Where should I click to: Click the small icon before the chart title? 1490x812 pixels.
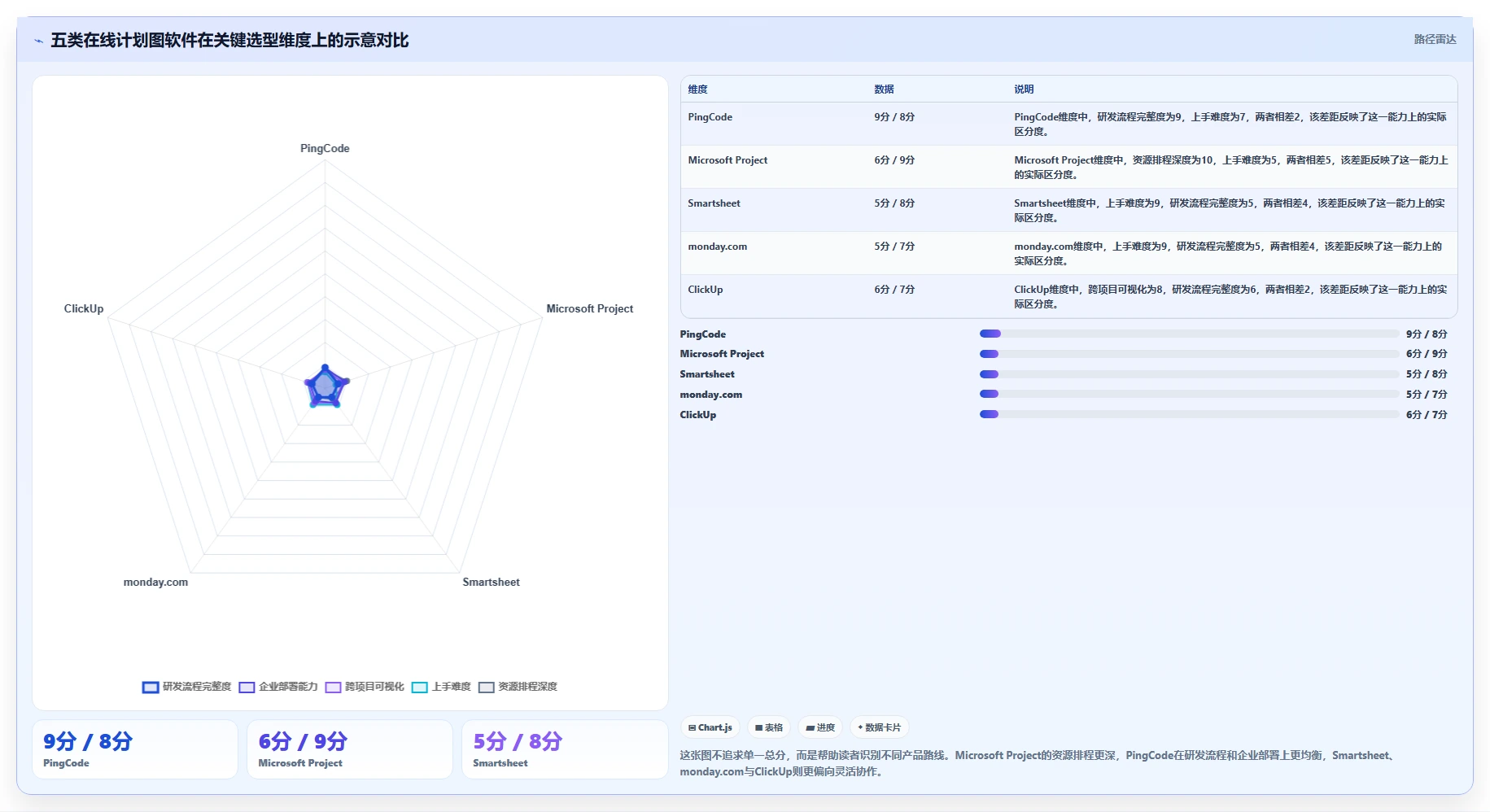(38, 41)
